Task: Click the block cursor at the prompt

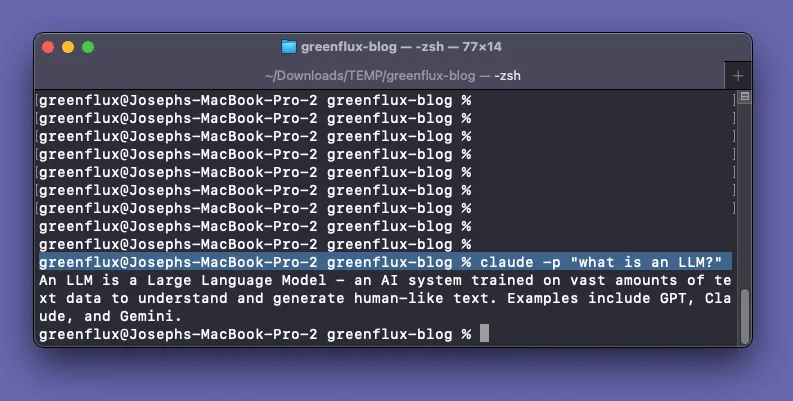Action: point(485,334)
